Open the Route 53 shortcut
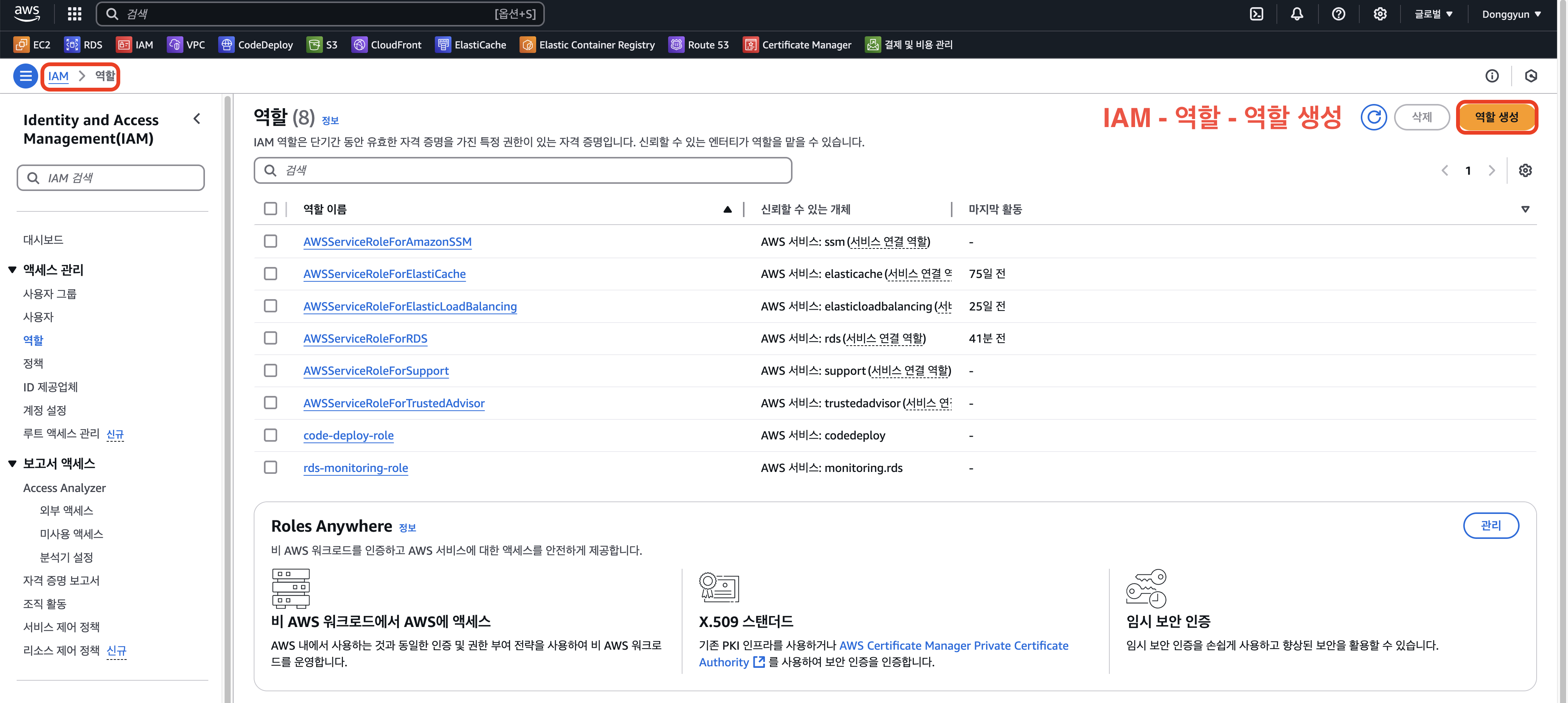1568x703 pixels. coord(699,44)
